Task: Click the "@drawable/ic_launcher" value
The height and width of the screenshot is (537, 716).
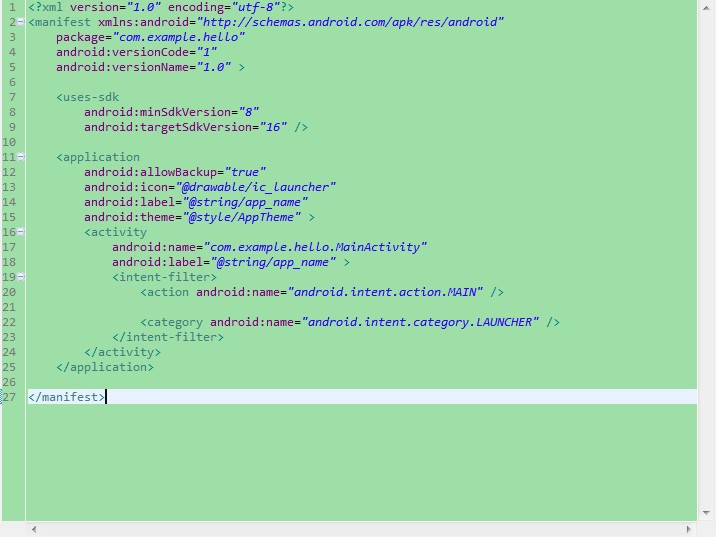Action: point(256,187)
